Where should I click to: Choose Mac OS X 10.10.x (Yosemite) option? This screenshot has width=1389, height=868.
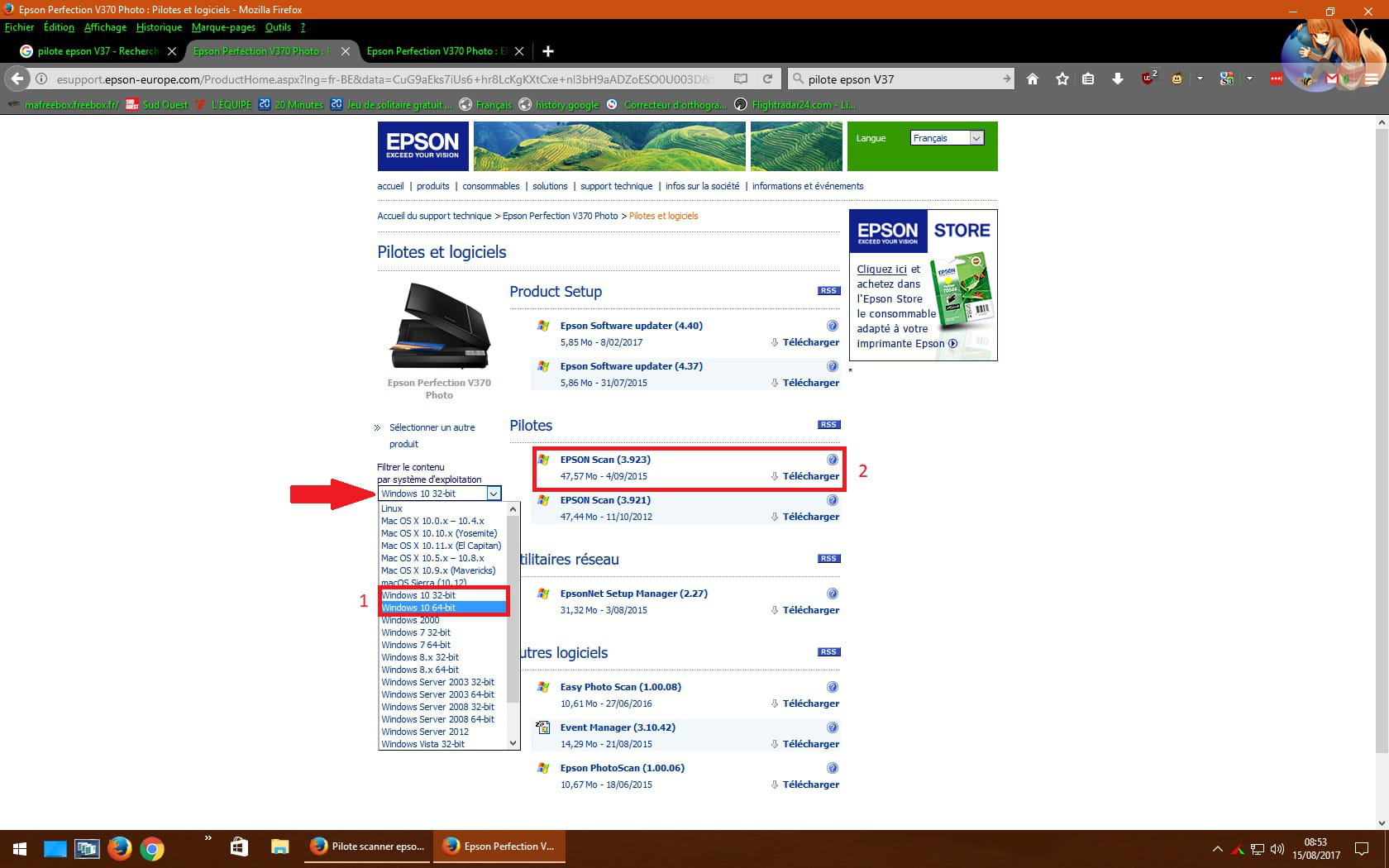click(x=443, y=533)
